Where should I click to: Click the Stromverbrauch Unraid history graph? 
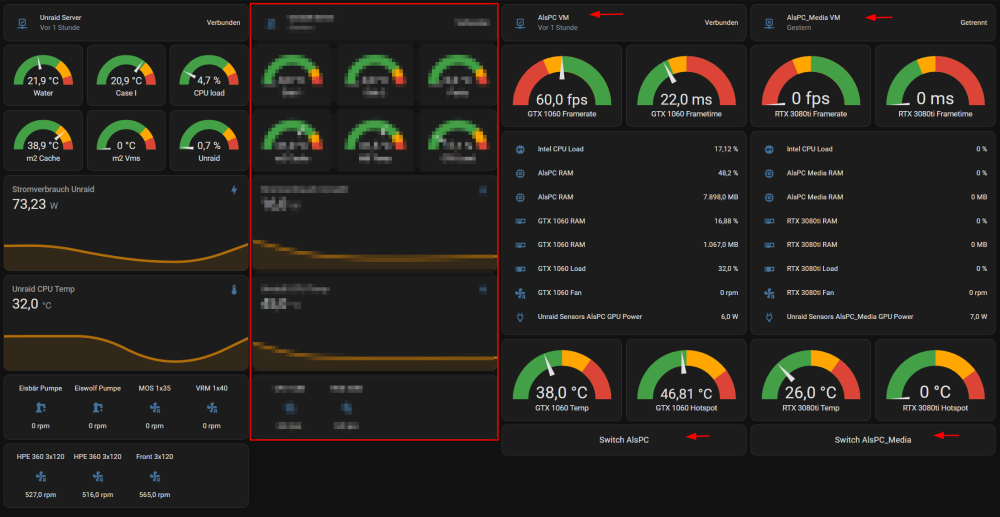click(x=126, y=254)
